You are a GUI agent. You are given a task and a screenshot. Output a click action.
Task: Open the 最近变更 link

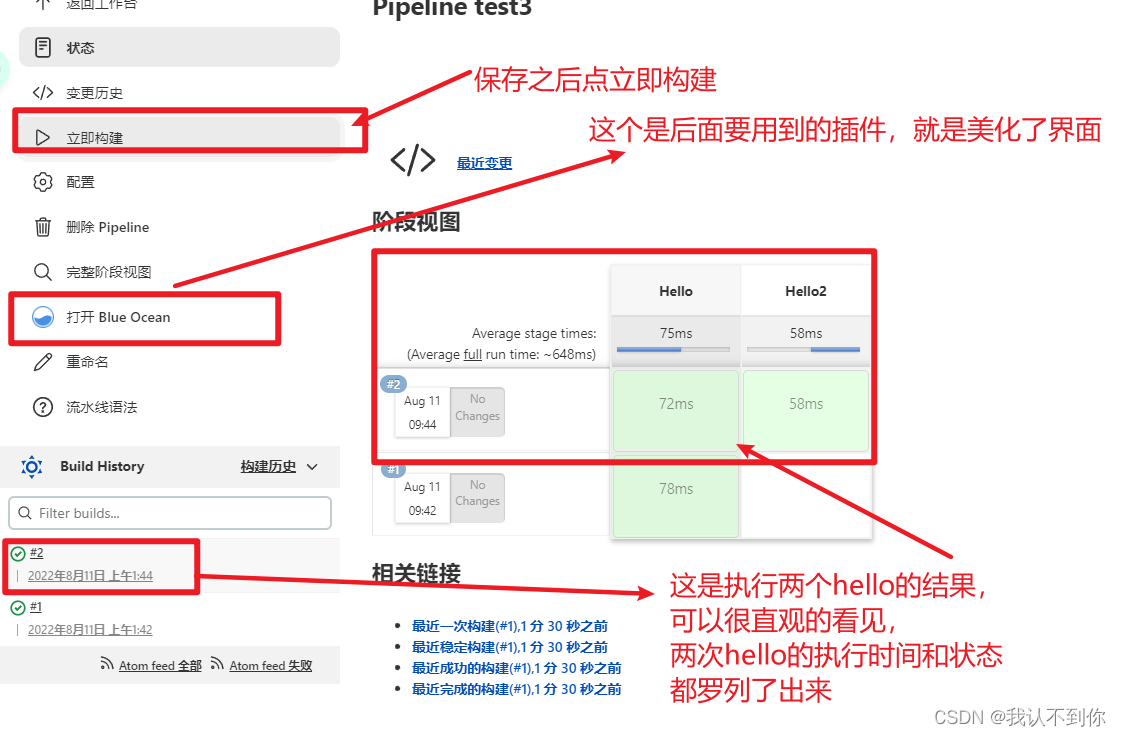[484, 162]
